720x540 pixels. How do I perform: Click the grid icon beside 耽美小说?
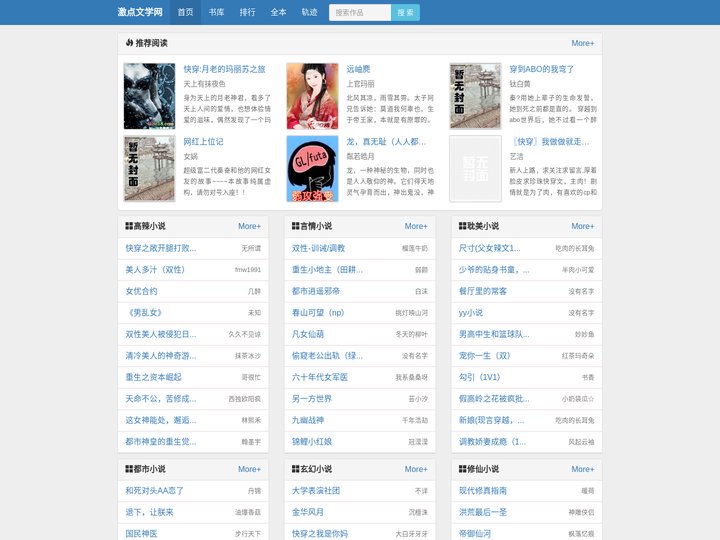pos(462,226)
